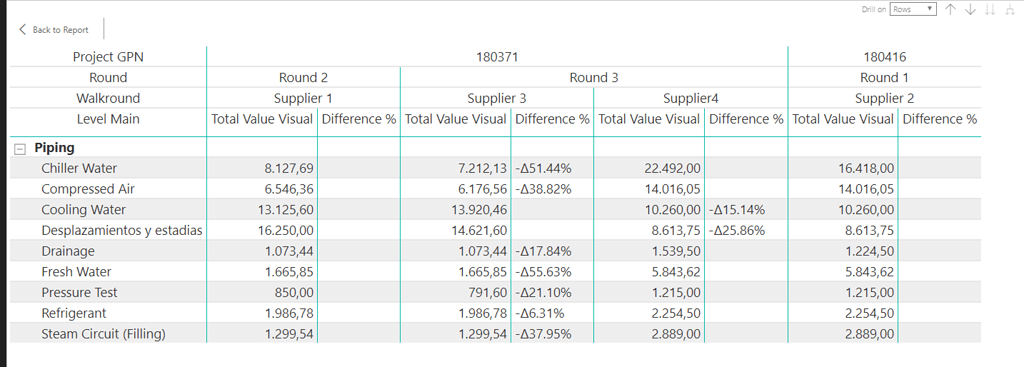Screen dimensions: 1024x367
Task: Open the Drill on Rows dropdown
Action: pyautogui.click(x=913, y=9)
